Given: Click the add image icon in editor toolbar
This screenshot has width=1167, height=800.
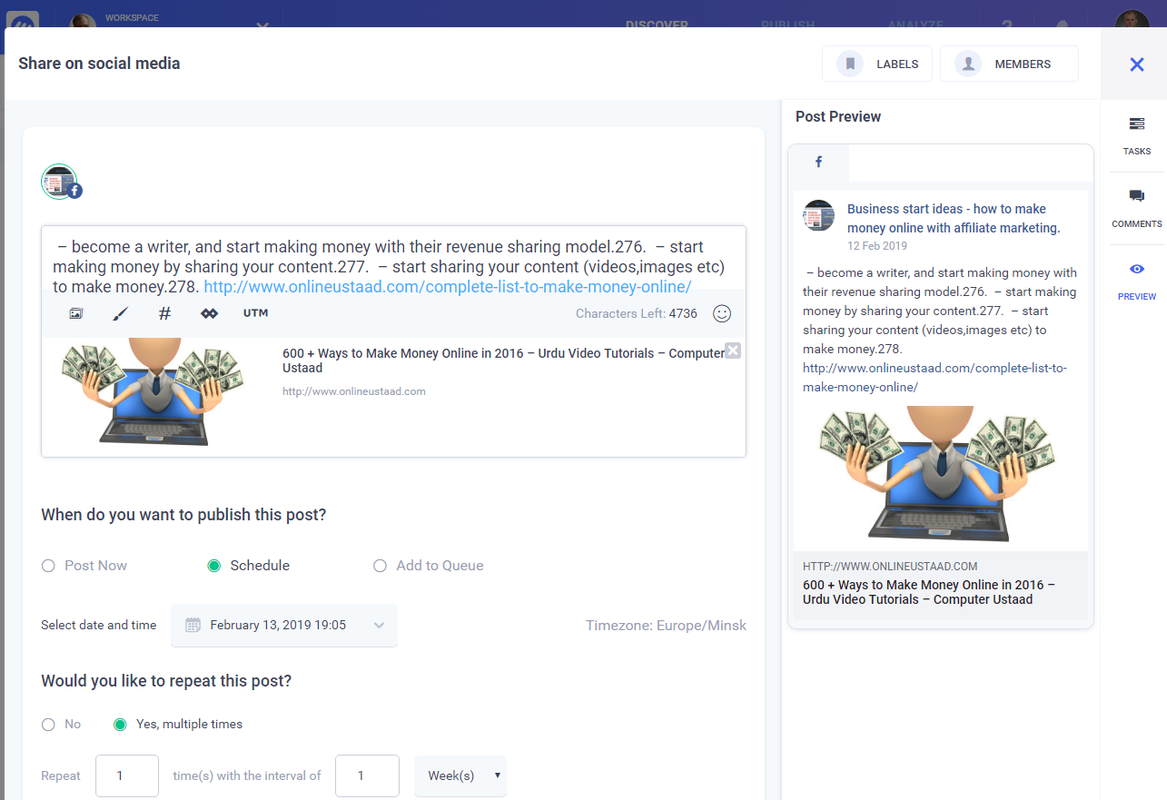Looking at the screenshot, I should [x=76, y=314].
